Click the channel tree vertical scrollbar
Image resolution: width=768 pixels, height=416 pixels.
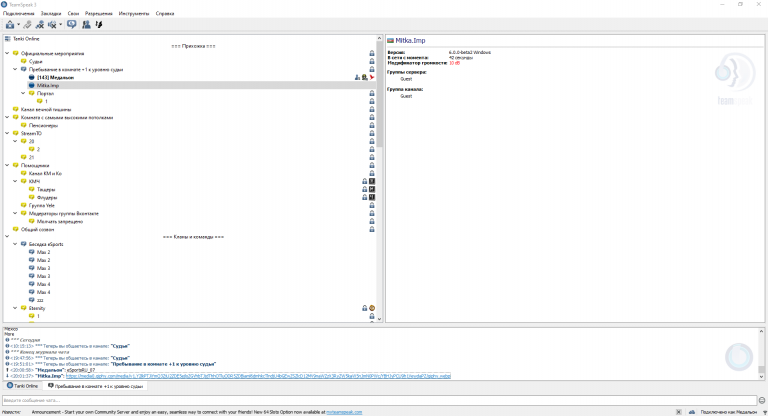pos(380,178)
